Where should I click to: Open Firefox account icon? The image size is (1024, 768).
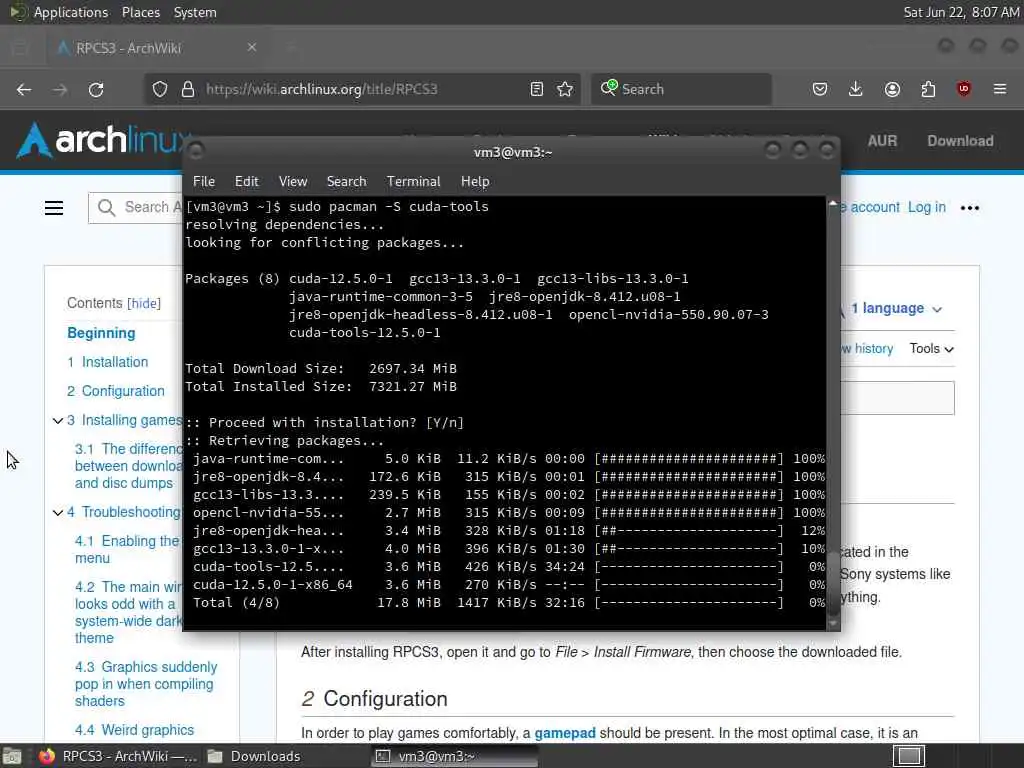[892, 89]
